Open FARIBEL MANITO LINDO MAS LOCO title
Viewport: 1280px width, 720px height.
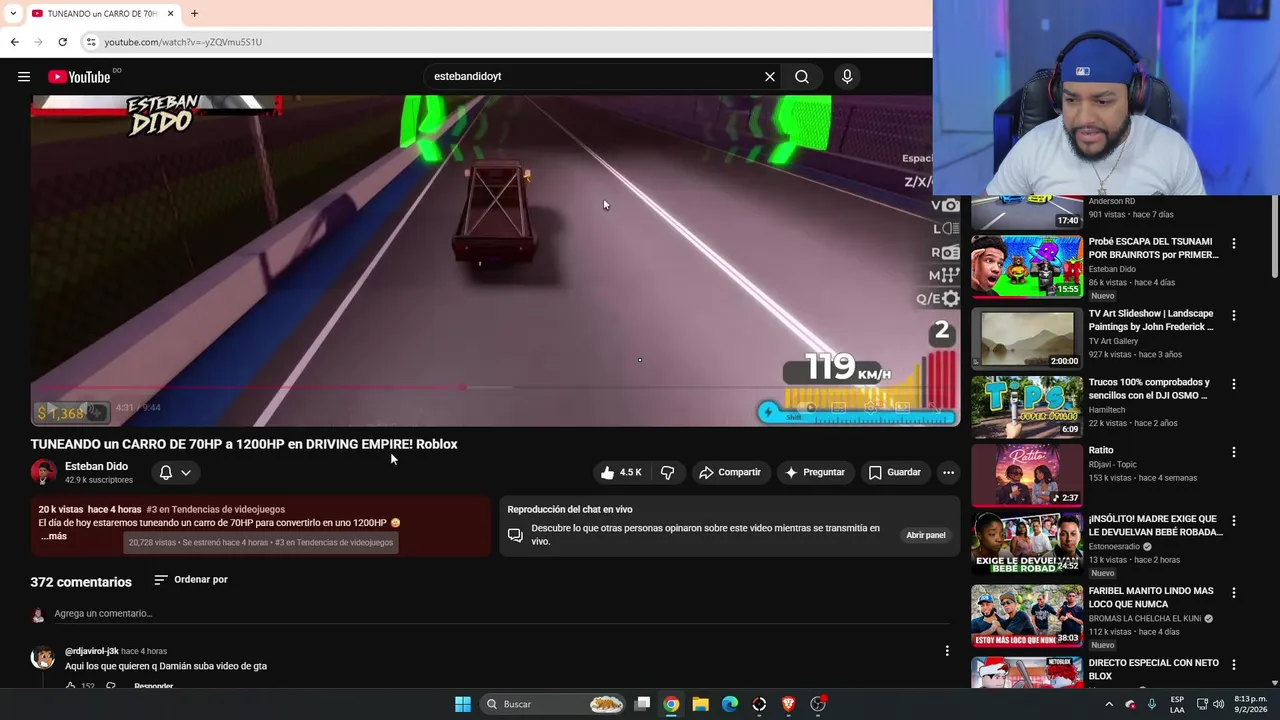pyautogui.click(x=1151, y=597)
